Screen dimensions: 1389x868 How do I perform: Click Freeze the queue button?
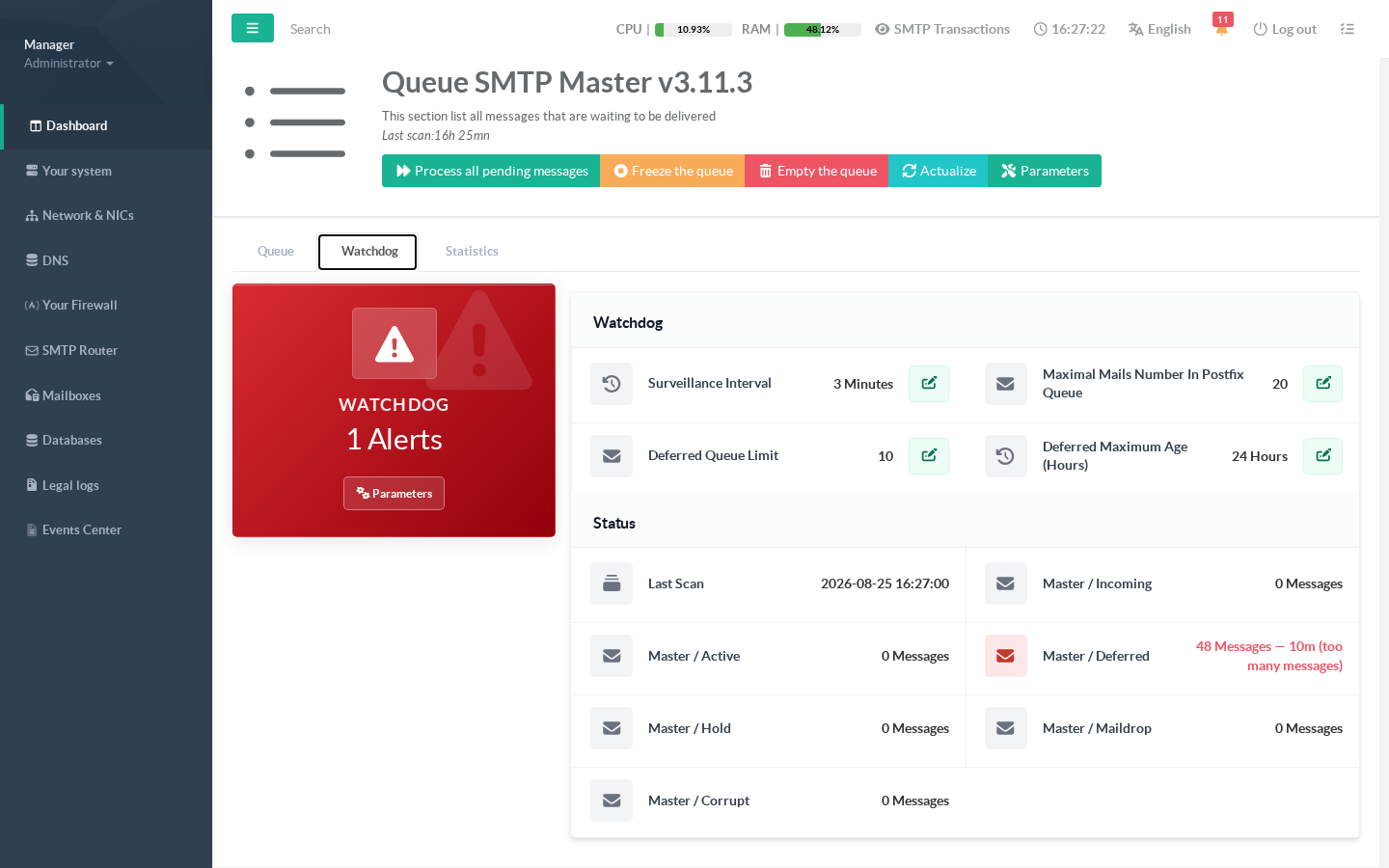672,171
